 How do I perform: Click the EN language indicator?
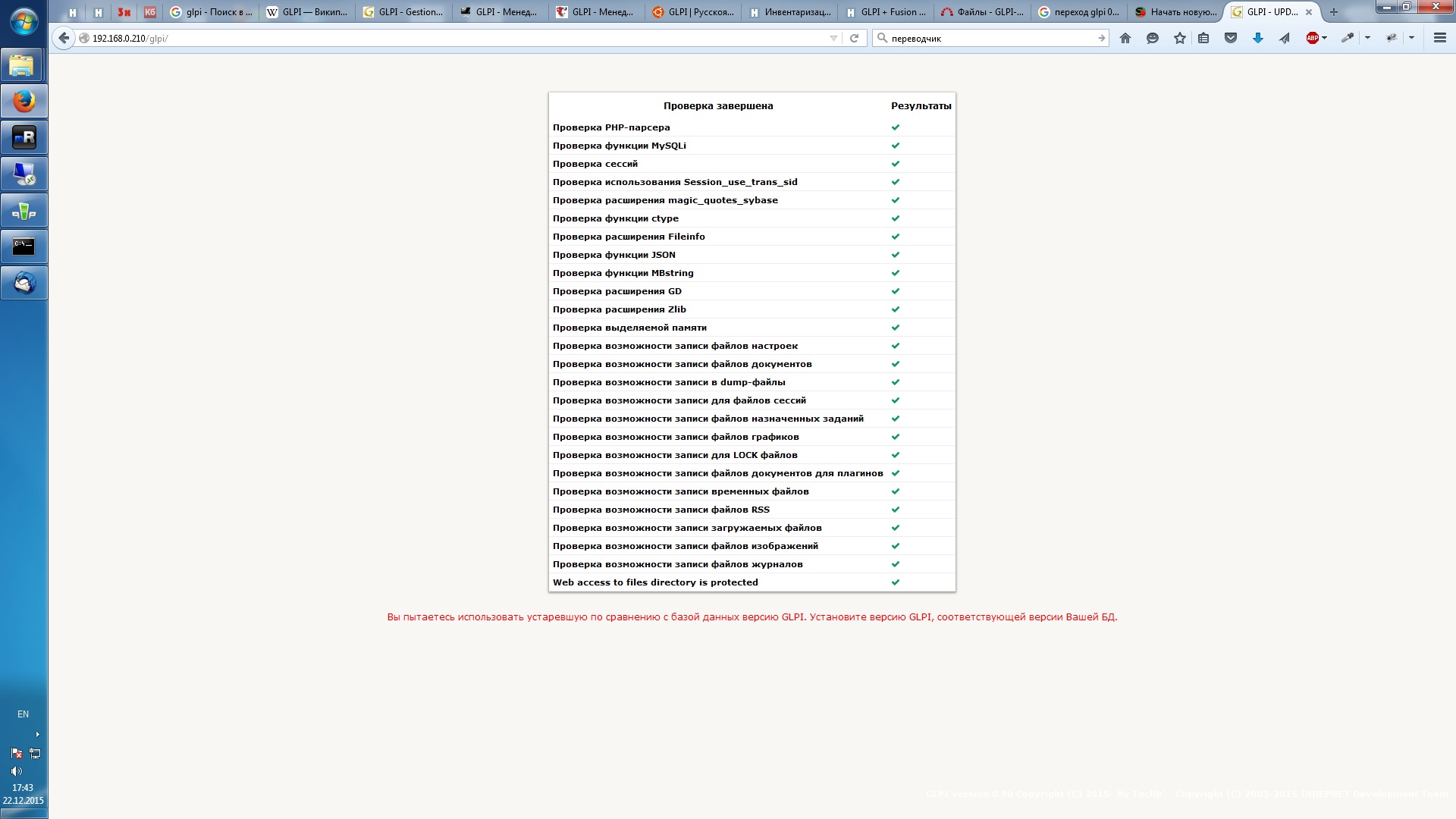23,714
